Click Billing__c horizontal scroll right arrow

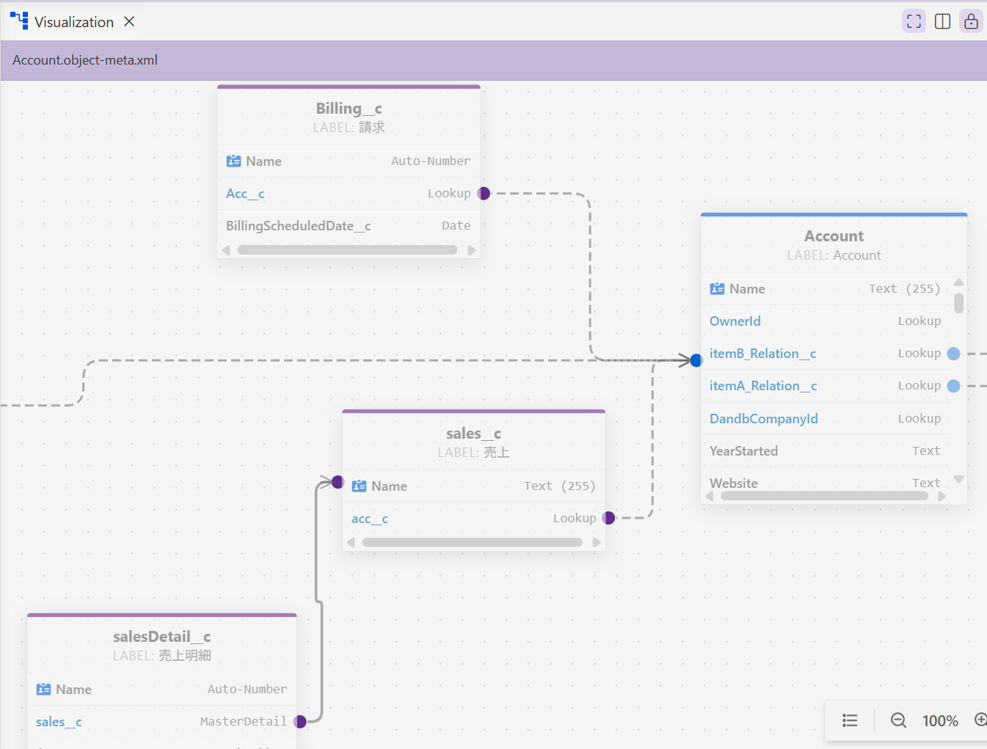point(471,250)
